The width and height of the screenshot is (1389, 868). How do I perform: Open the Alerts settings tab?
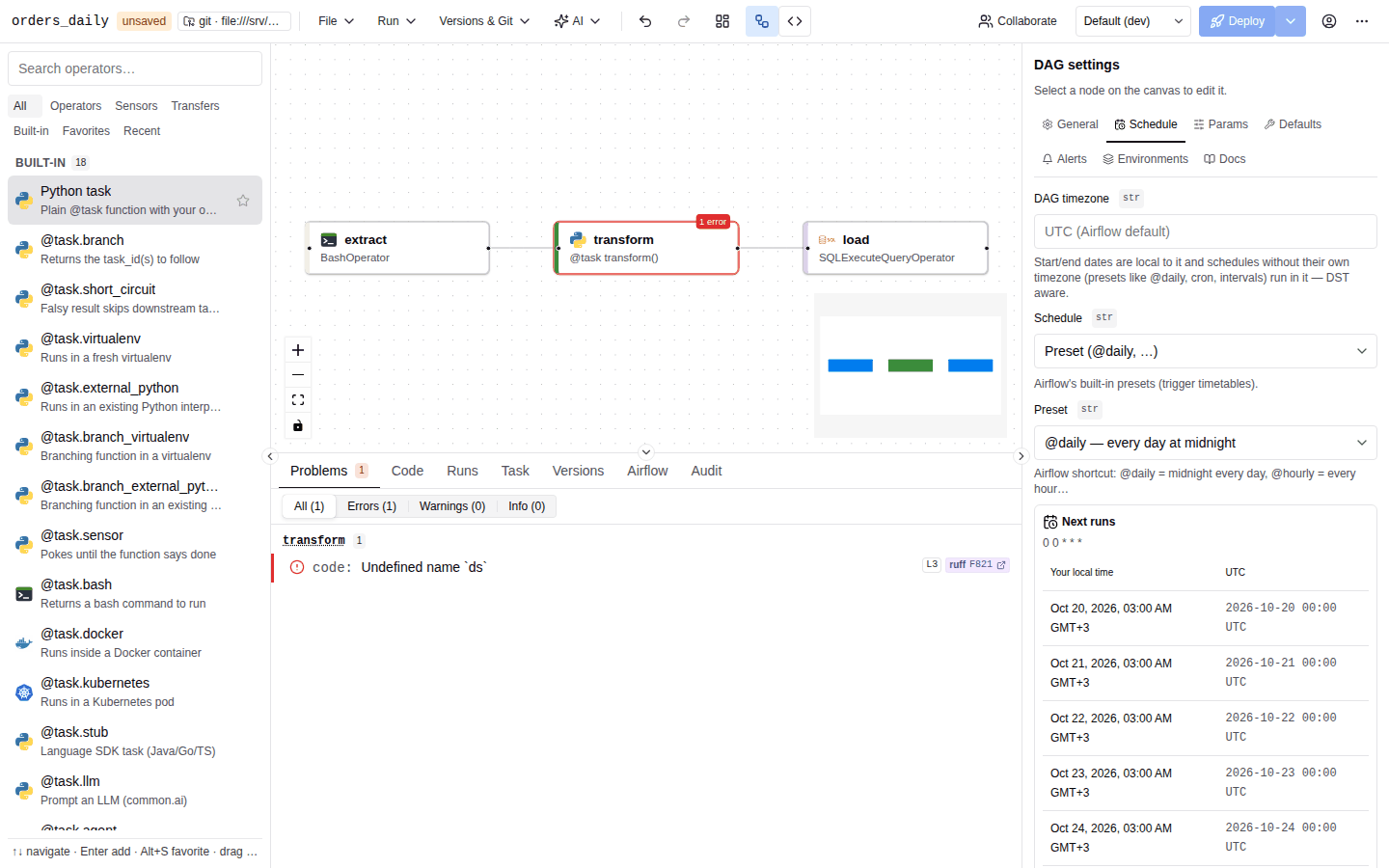click(x=1064, y=159)
